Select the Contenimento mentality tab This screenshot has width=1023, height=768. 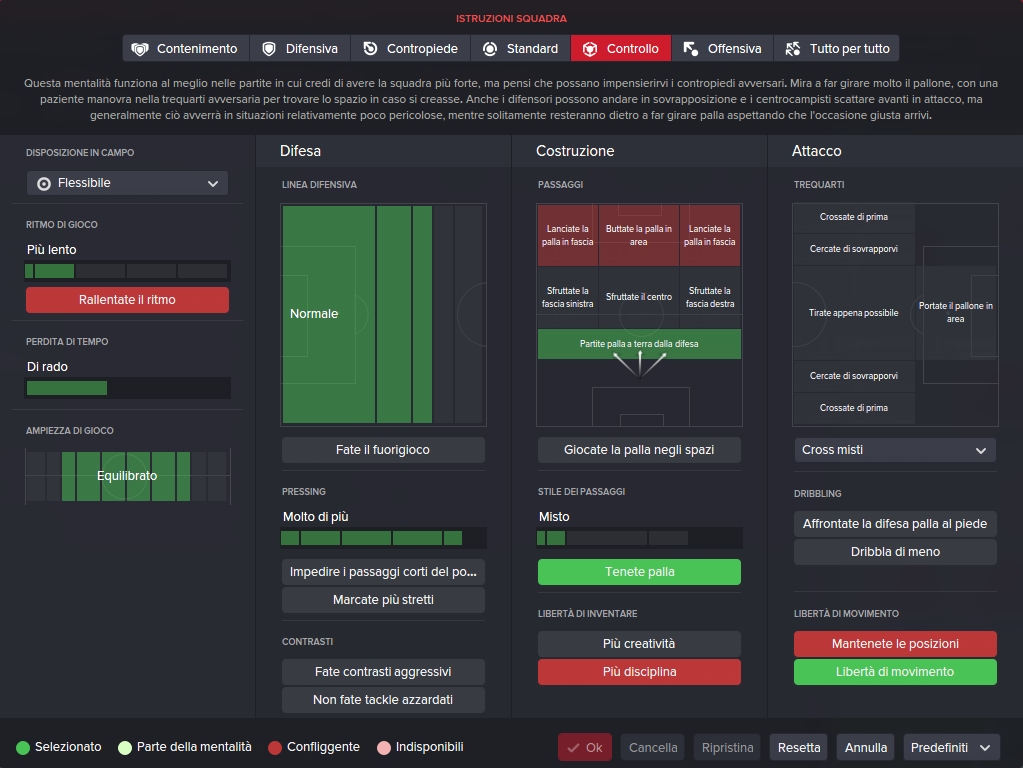(186, 49)
